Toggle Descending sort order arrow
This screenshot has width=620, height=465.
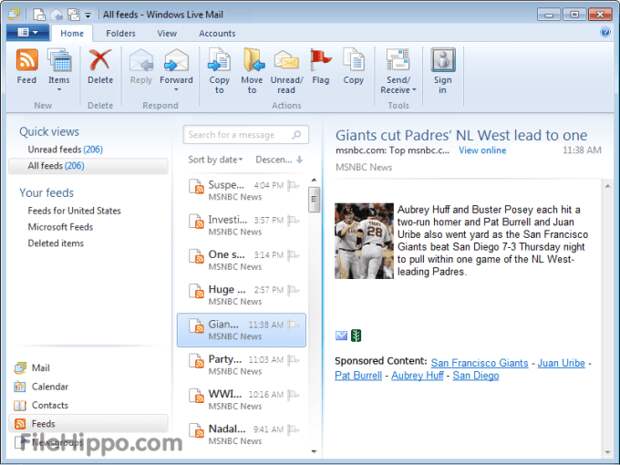300,160
